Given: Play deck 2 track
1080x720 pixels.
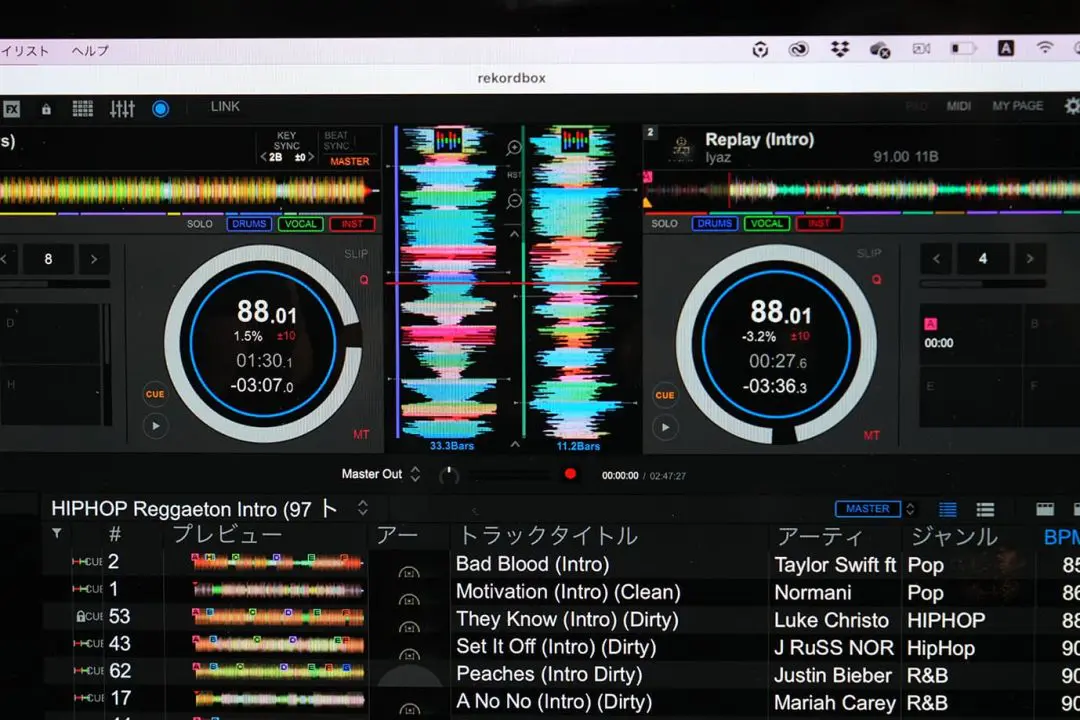Looking at the screenshot, I should 665,427.
